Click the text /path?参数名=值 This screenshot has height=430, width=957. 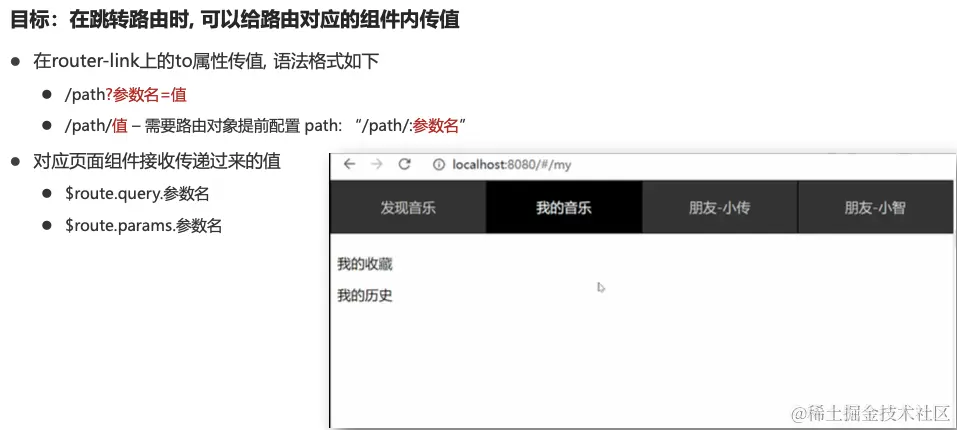(126, 95)
